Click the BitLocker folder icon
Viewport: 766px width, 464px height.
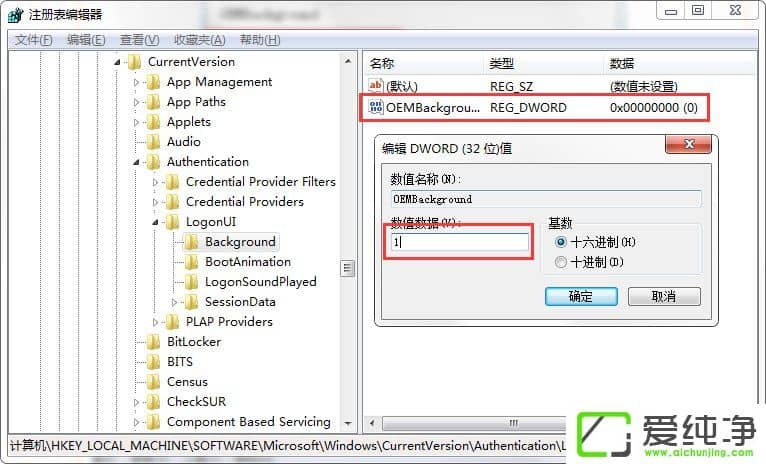(153, 342)
